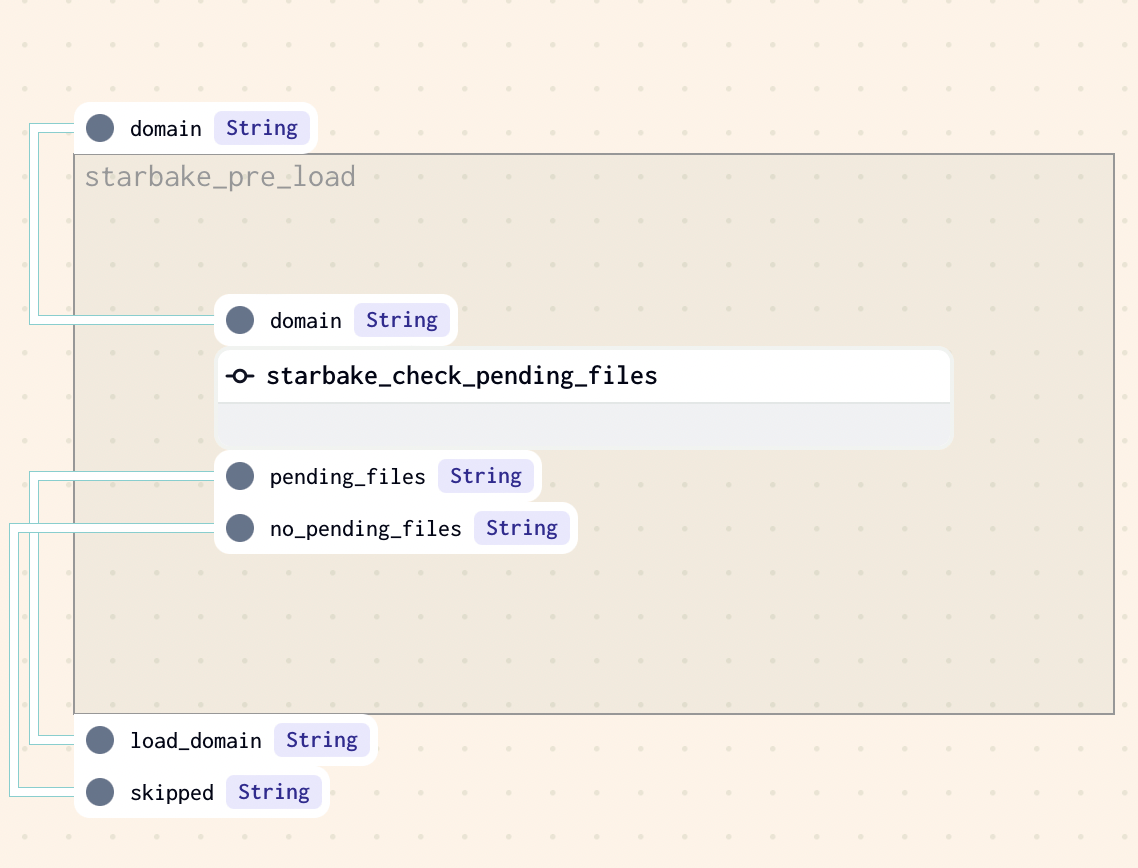Screen dimensions: 1138x868
Task: Click the connector icon beside starbake_check_pending_files
Action: pyautogui.click(x=240, y=376)
